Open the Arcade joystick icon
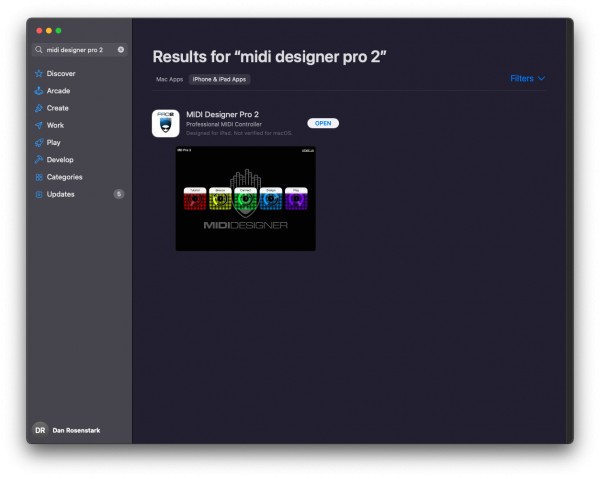This screenshot has width=600, height=479. coord(39,91)
